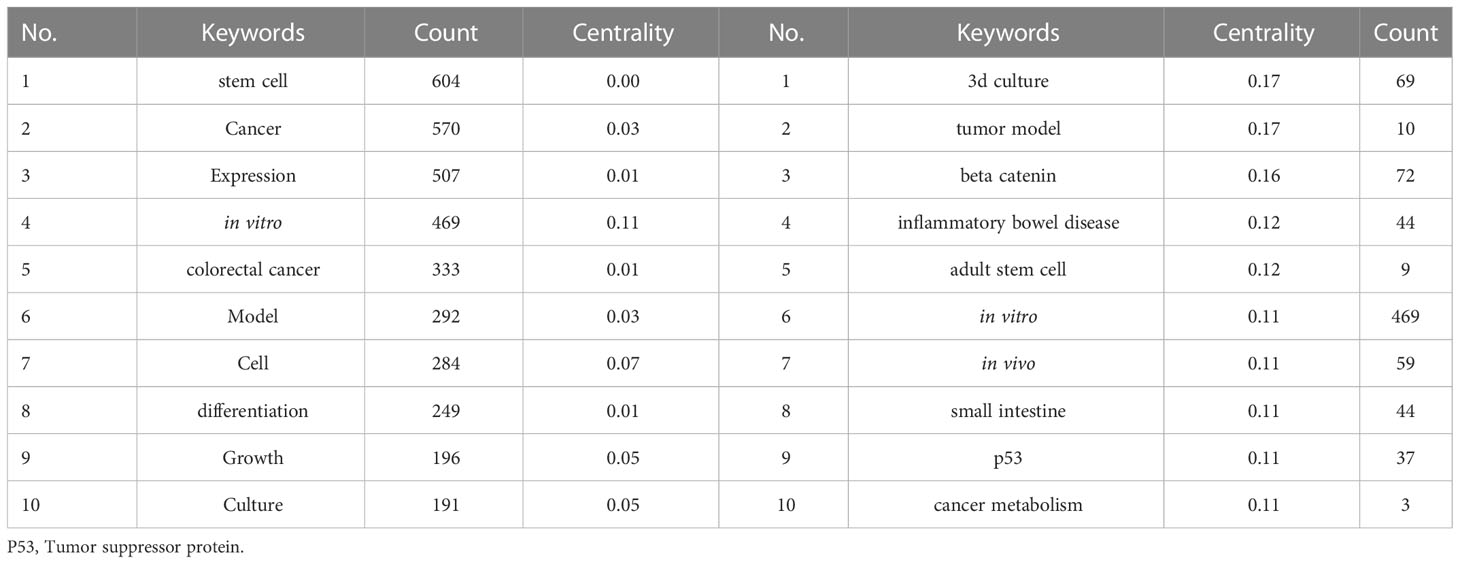
Task: Select the 'small intestine' keyword cell
Action: 1008,410
